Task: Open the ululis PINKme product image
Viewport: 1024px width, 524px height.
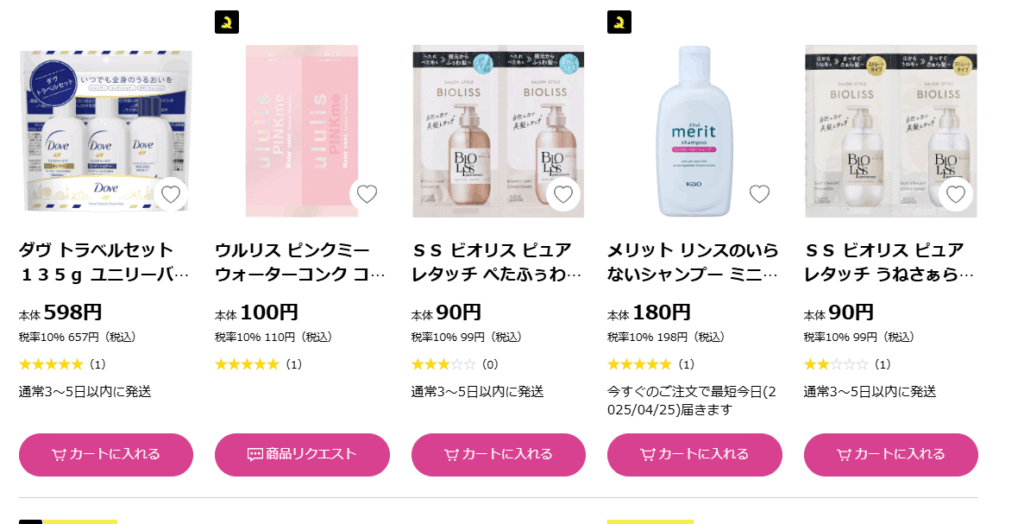Action: click(302, 131)
